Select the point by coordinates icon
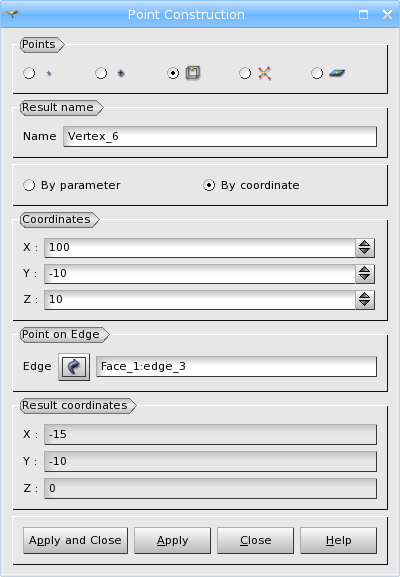 (x=49, y=73)
